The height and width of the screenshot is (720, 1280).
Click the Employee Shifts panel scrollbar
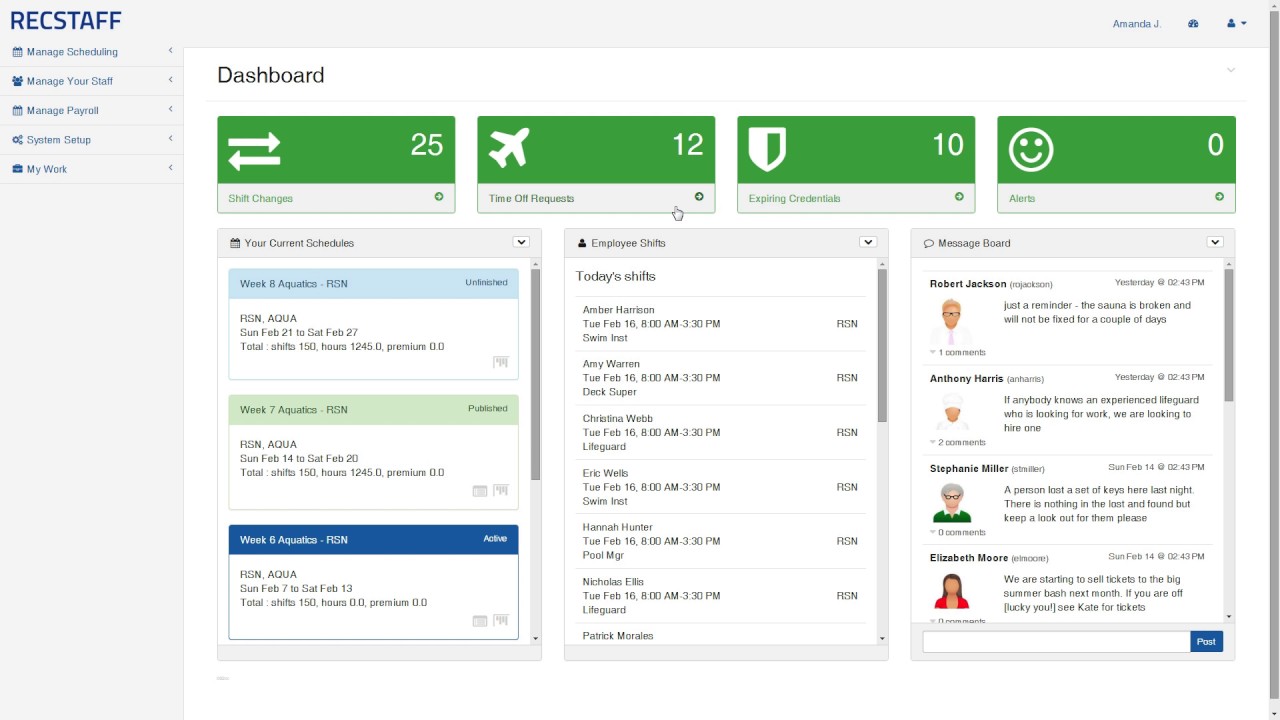pos(882,345)
